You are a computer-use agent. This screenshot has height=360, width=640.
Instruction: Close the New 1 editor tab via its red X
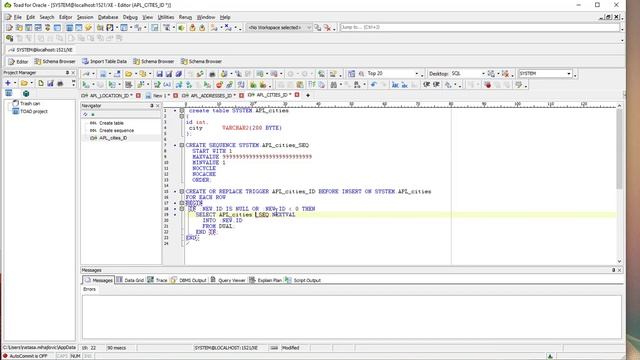point(176,96)
